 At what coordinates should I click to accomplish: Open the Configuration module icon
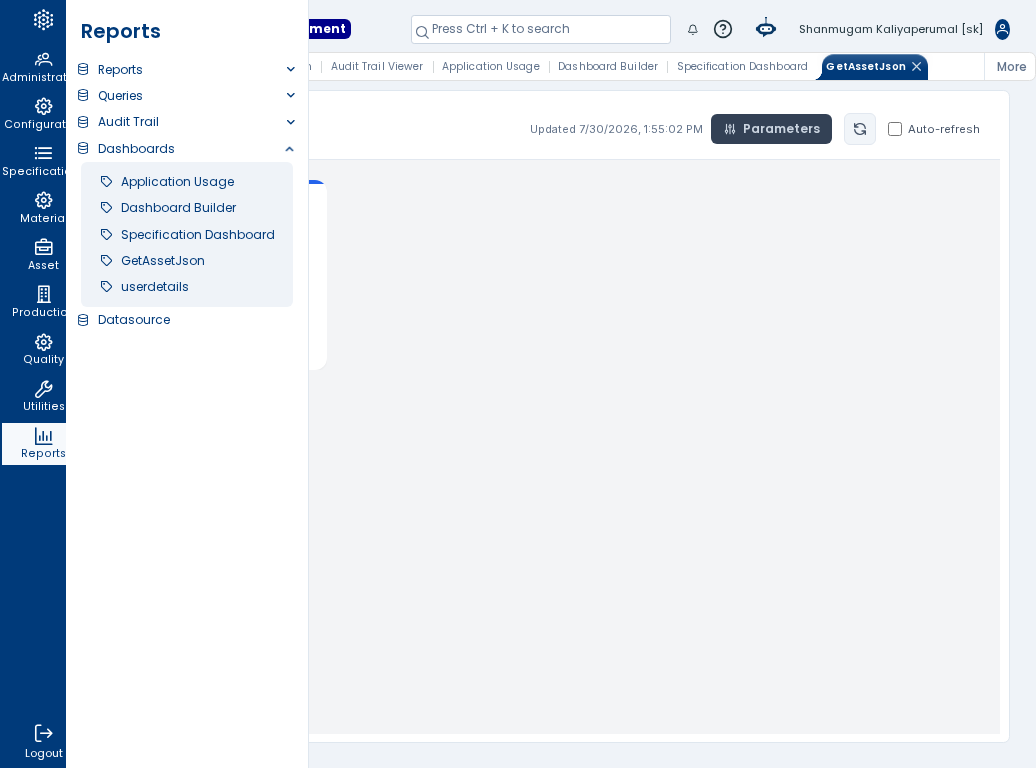[44, 106]
